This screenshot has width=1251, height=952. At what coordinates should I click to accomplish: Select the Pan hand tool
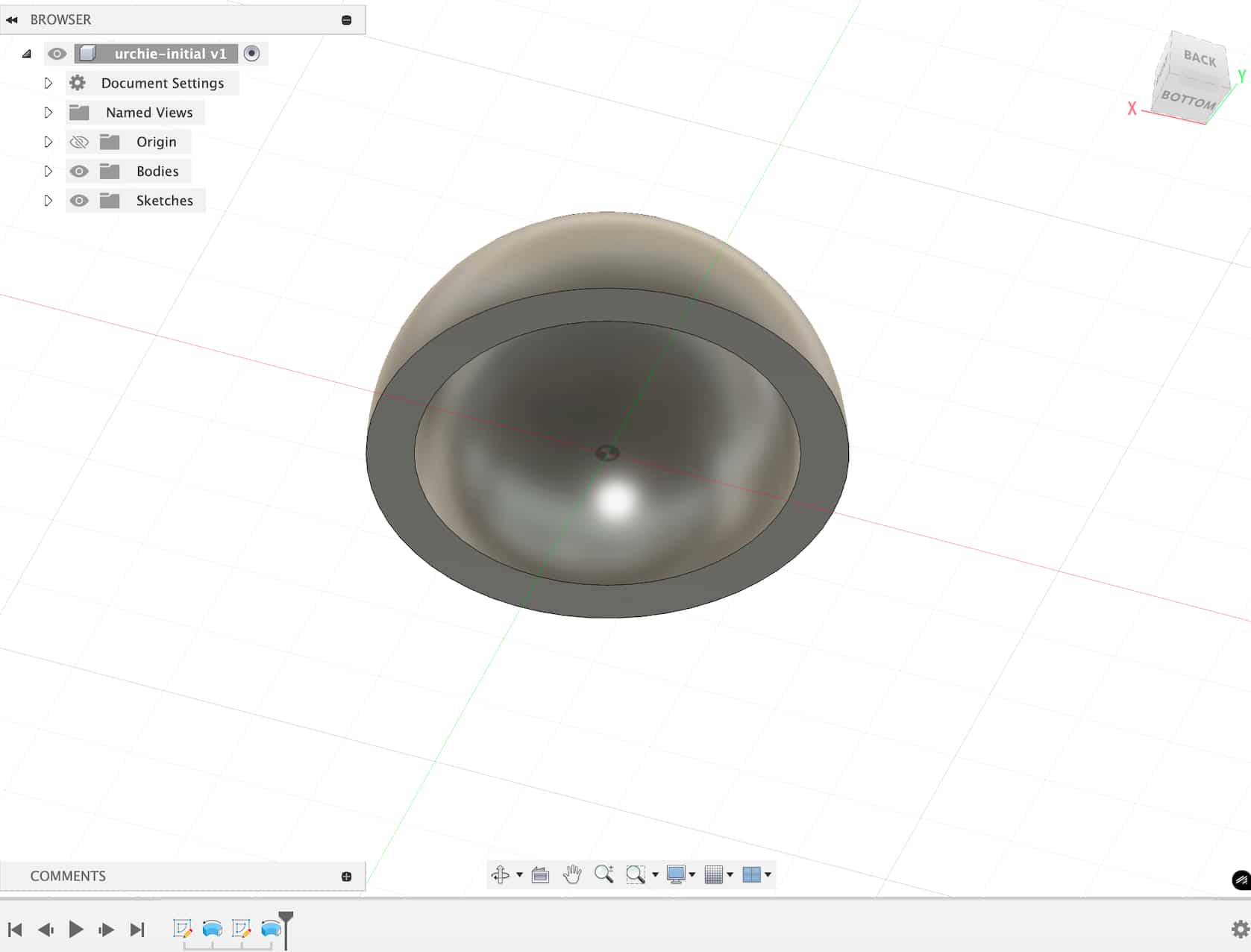pyautogui.click(x=572, y=874)
